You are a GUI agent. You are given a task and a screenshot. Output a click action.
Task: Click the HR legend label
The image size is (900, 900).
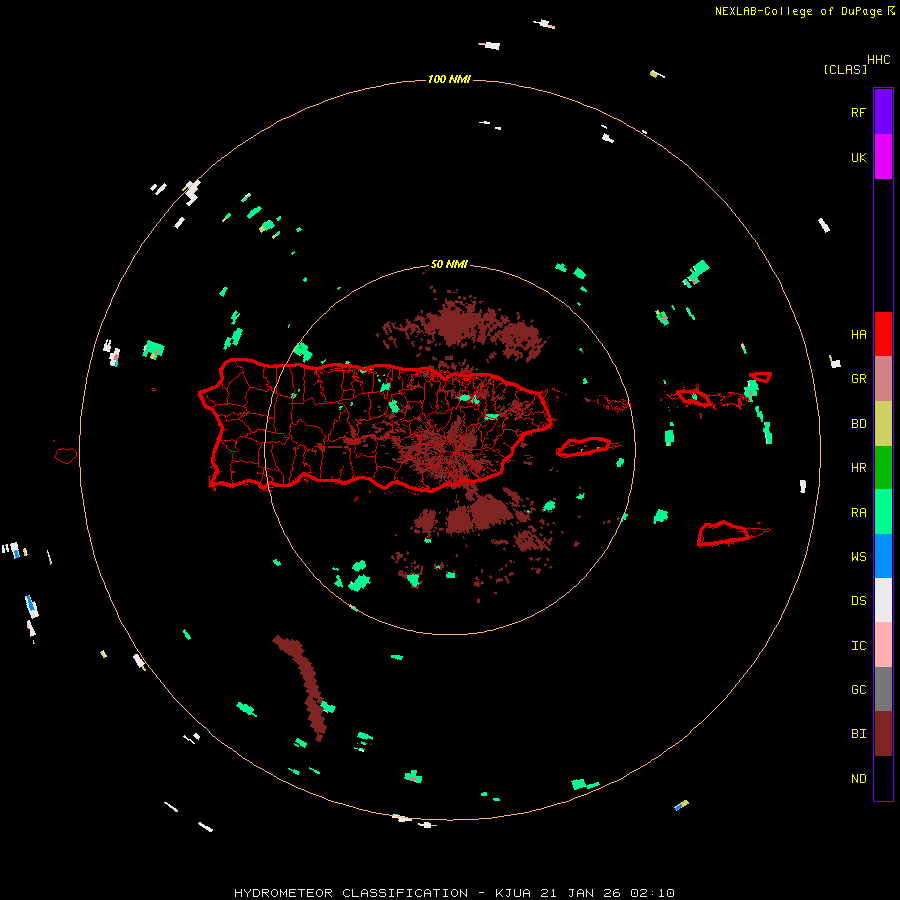858,467
